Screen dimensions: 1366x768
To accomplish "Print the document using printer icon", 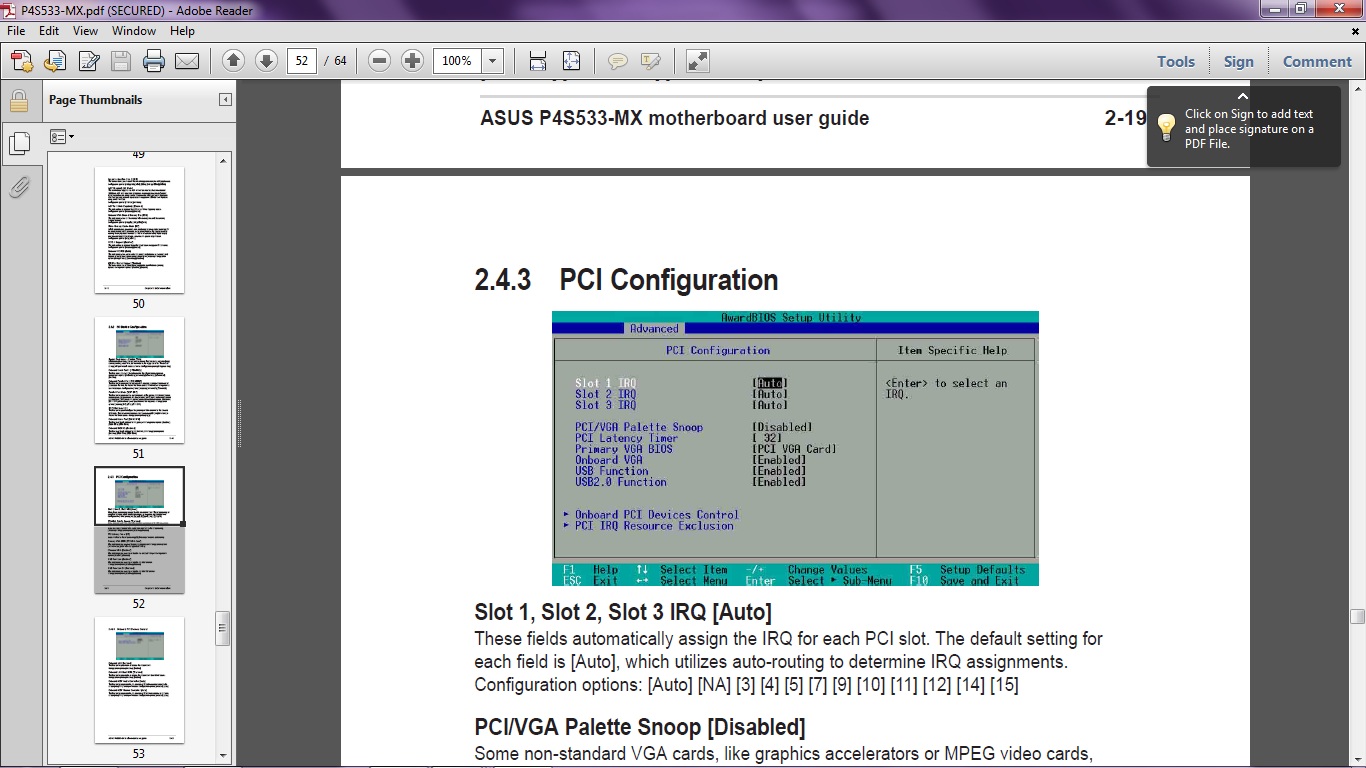I will click(x=154, y=61).
